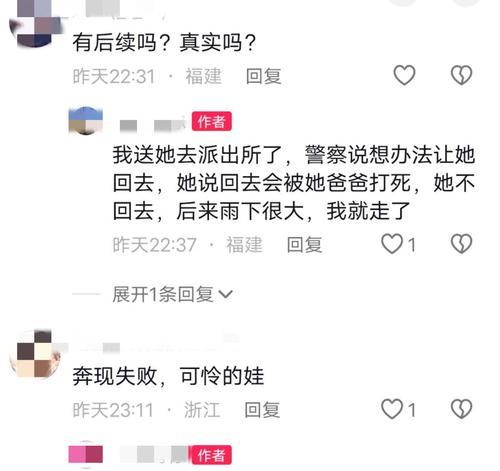Open the first commenter's profile avatar
The height and width of the screenshot is (471, 500).
tap(35, 22)
